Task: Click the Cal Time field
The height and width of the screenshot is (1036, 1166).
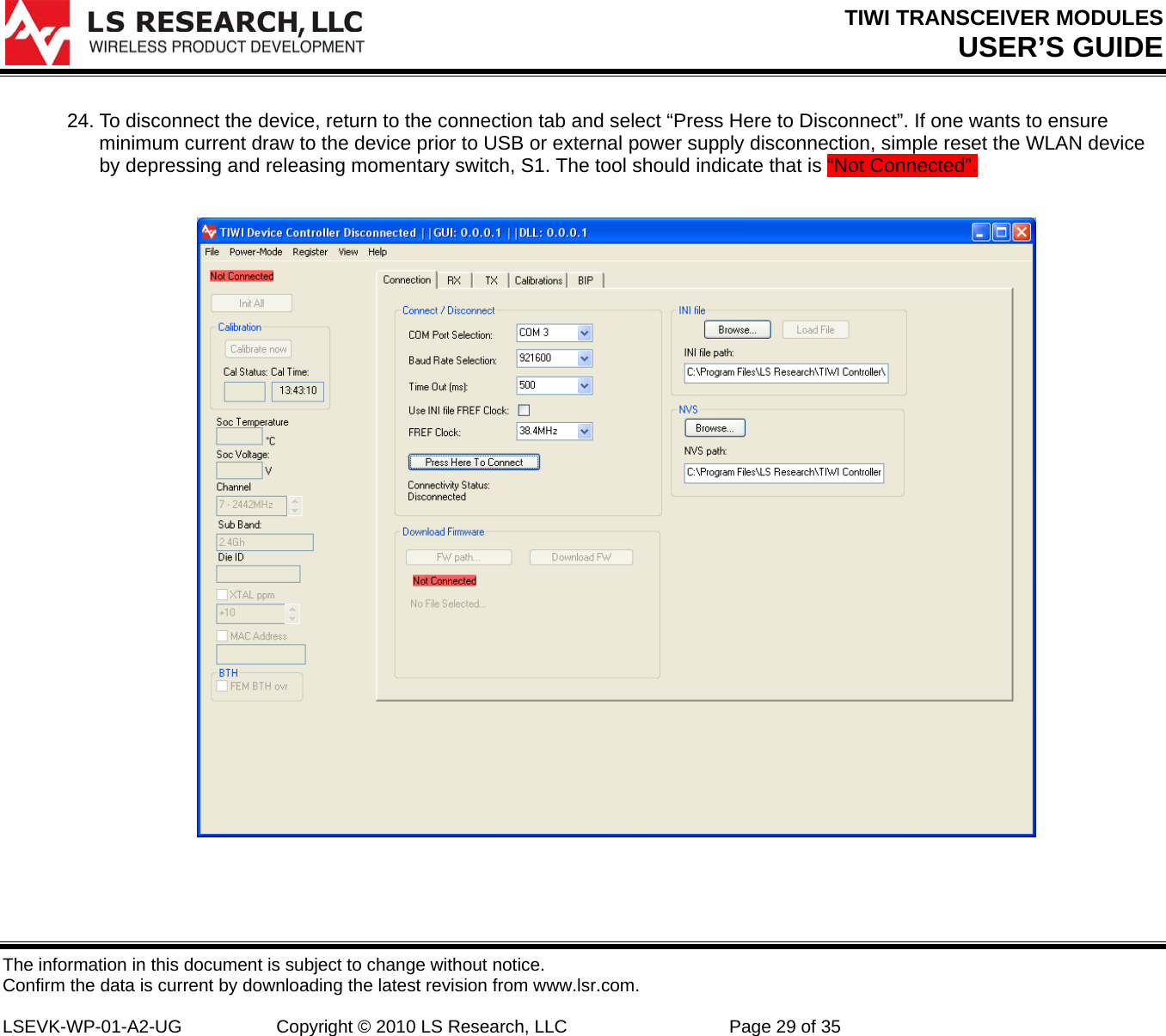Action: point(298,391)
